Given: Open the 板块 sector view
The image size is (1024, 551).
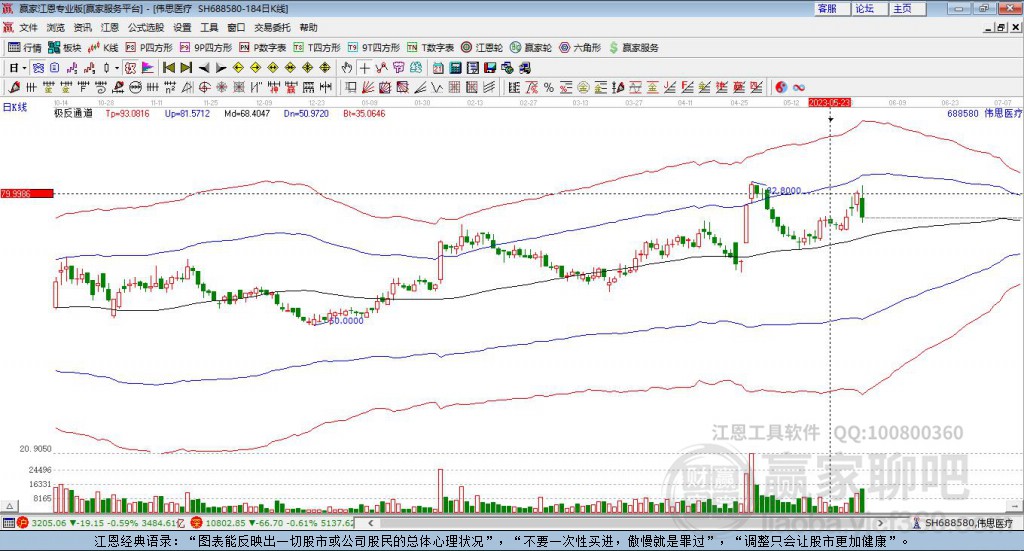Looking at the screenshot, I should point(64,48).
